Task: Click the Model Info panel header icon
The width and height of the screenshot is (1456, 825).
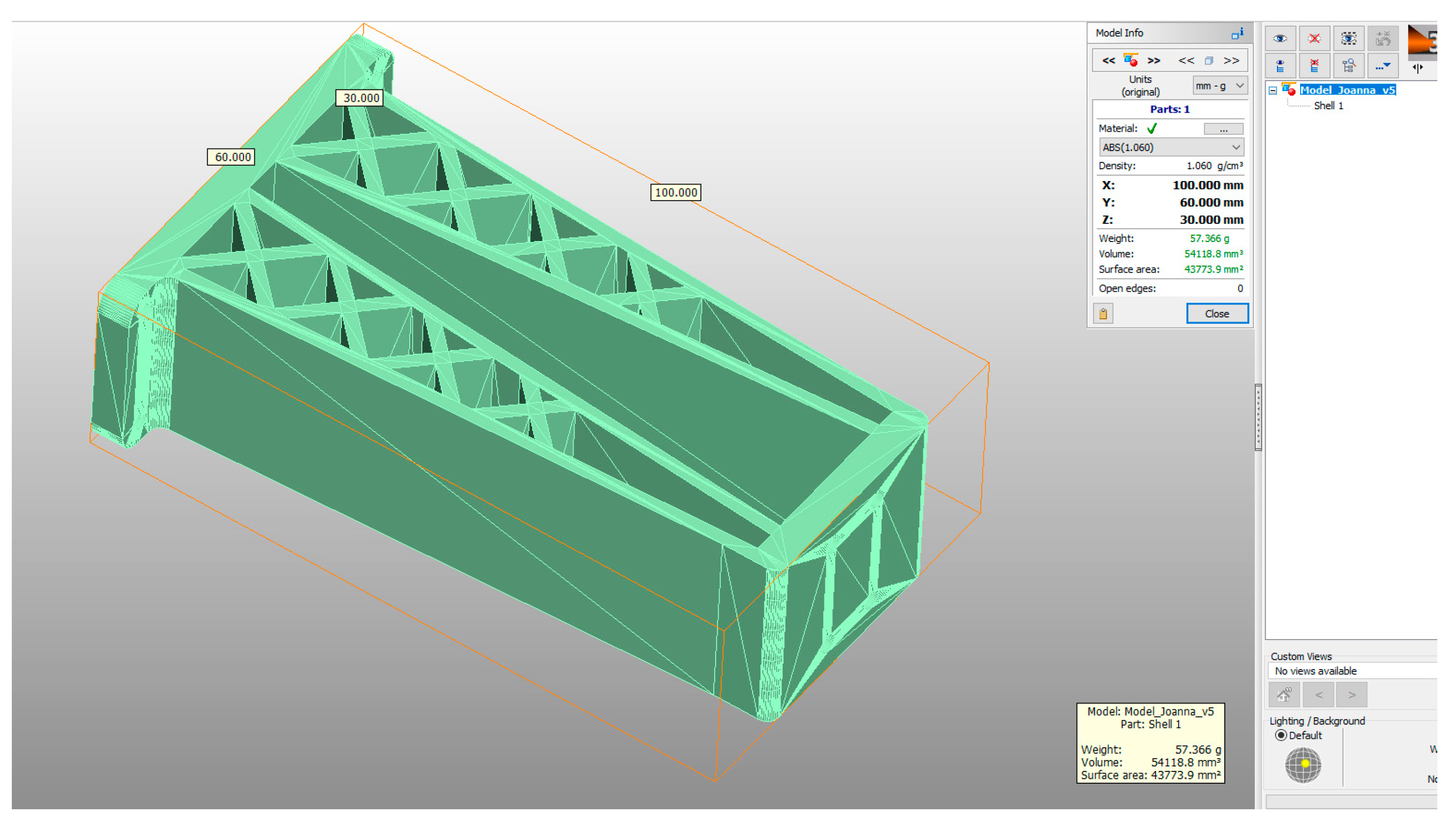Action: pos(1237,33)
